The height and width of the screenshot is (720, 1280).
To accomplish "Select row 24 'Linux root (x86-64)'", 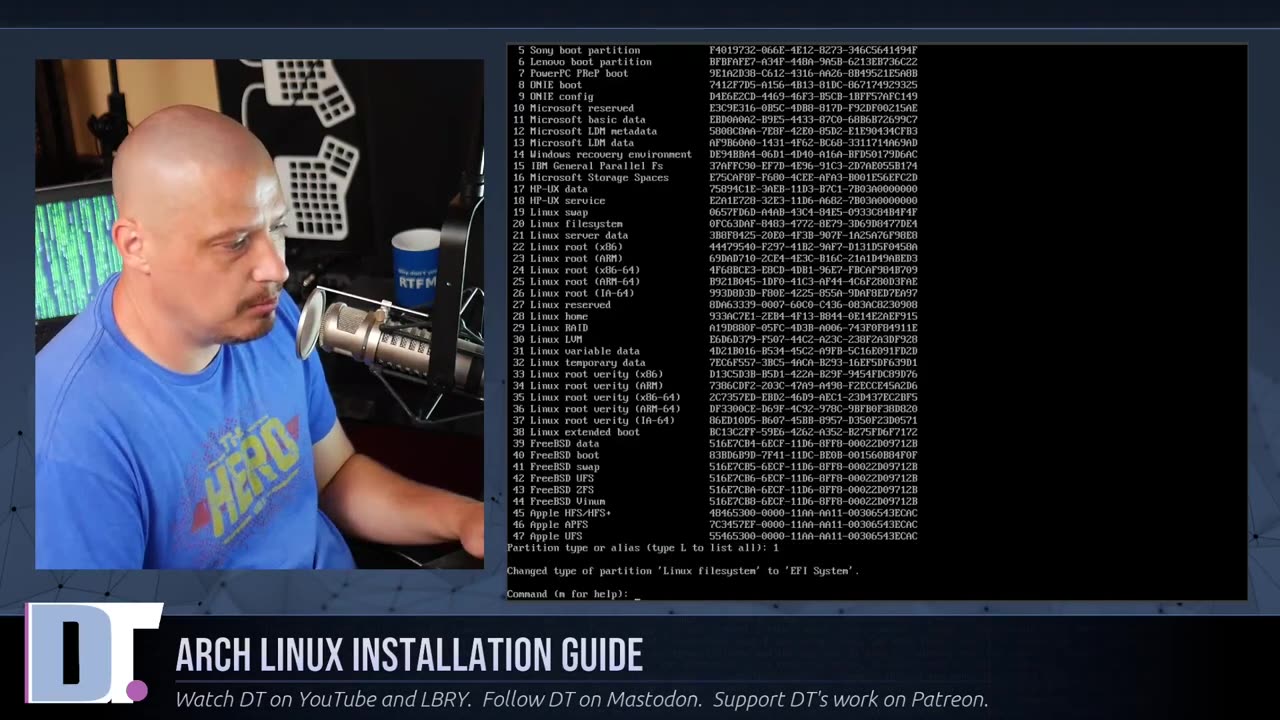I will pos(715,270).
